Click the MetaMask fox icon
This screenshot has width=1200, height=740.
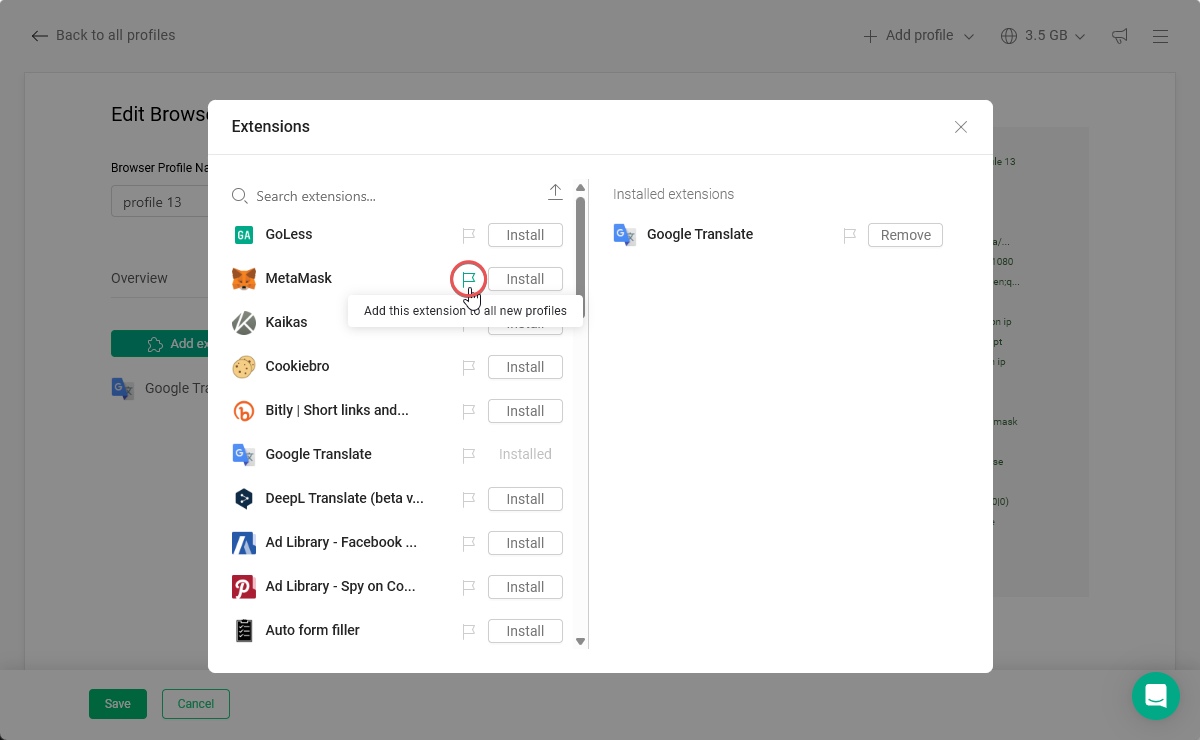pyautogui.click(x=244, y=279)
